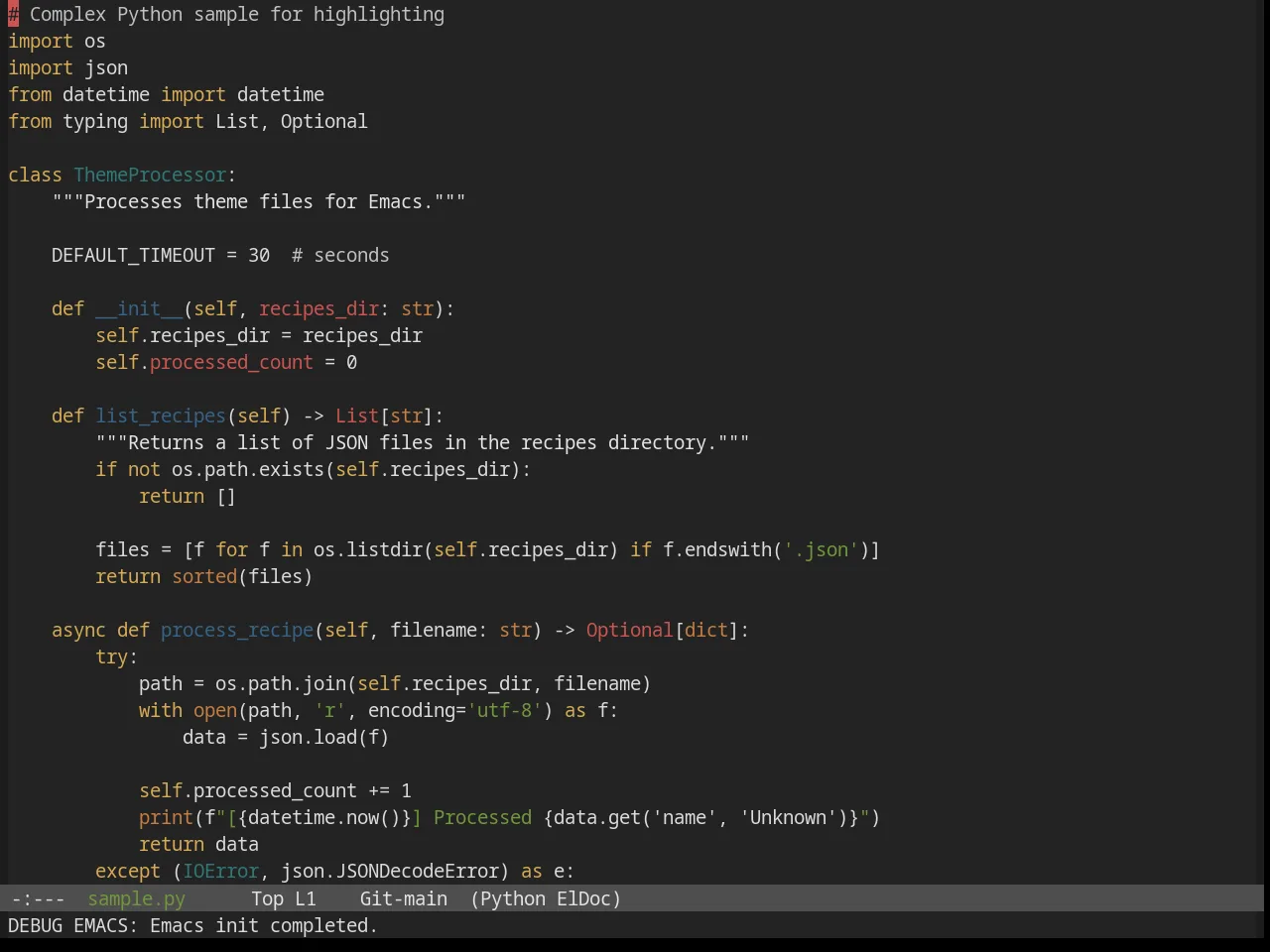Click 'filename: str' parameter of process_recipe
Viewport: 1270px width, 952px height.
(x=460, y=630)
